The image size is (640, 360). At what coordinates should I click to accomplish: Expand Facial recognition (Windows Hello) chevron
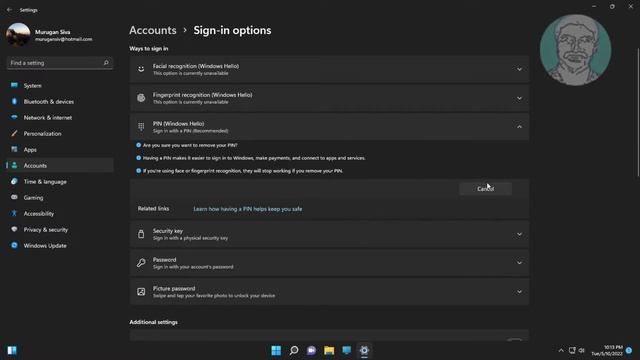[519, 69]
